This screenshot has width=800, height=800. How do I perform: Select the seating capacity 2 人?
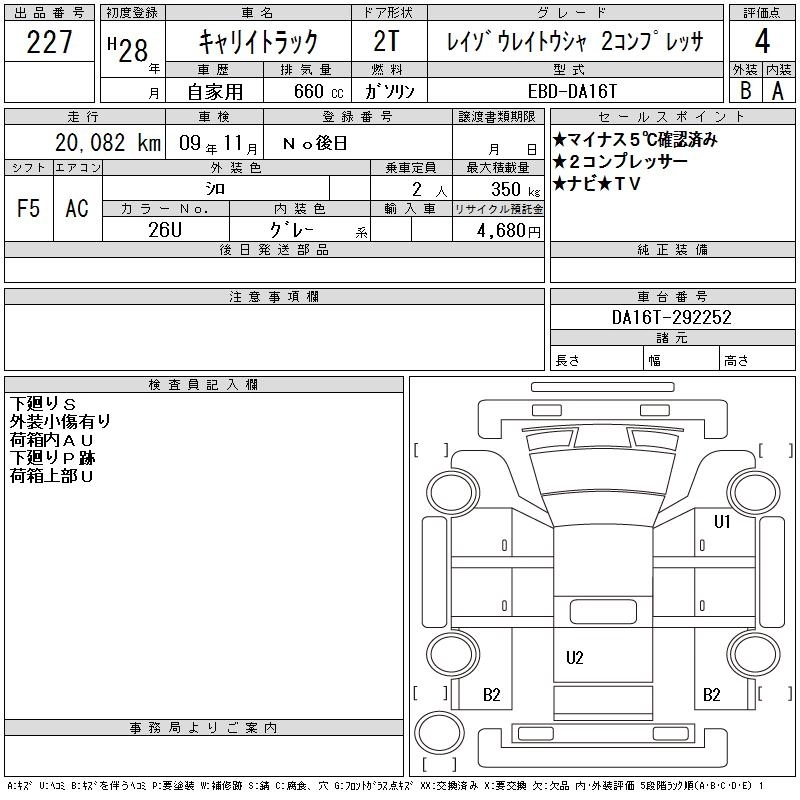click(x=429, y=189)
